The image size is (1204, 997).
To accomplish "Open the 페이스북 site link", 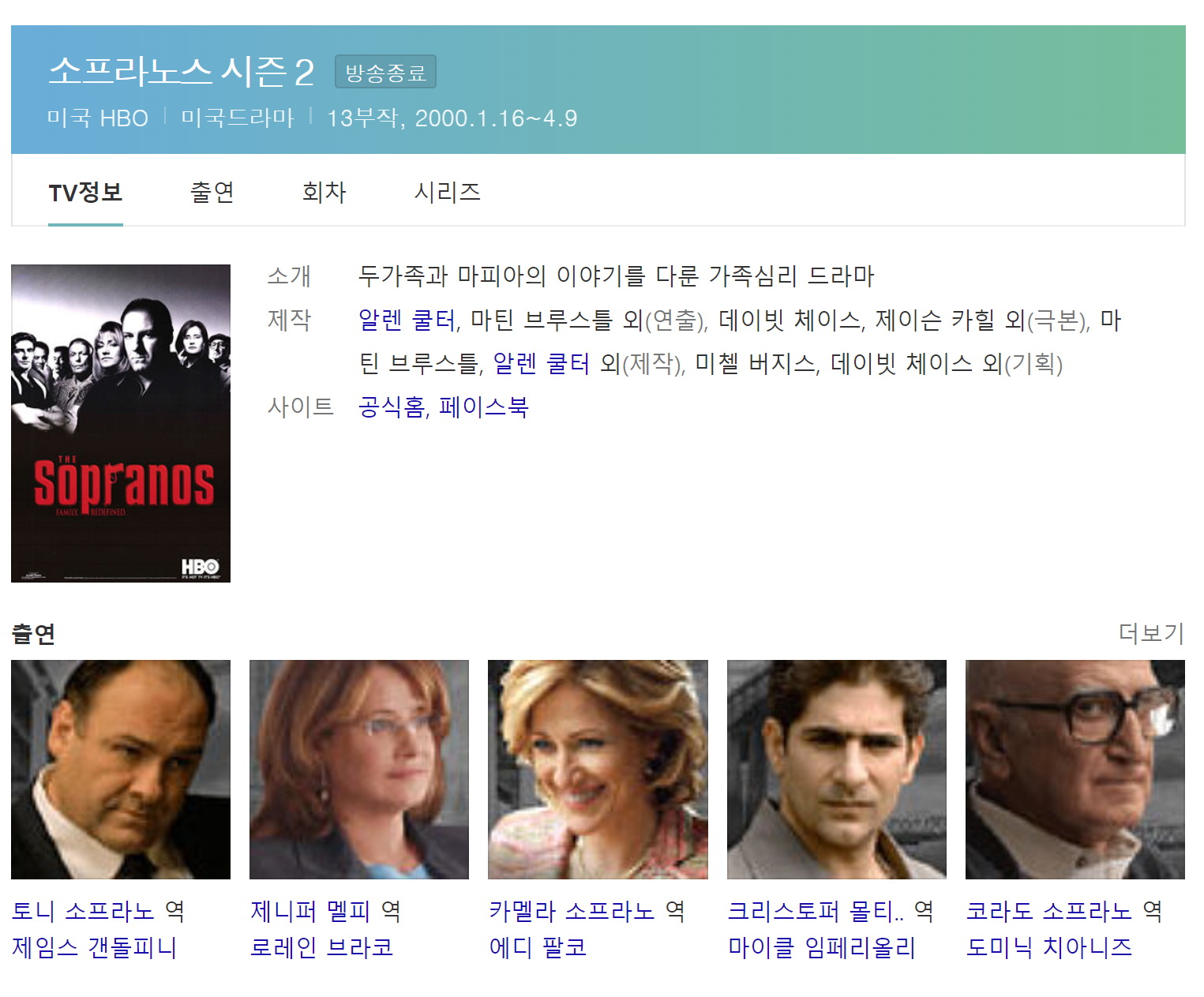I will [484, 407].
